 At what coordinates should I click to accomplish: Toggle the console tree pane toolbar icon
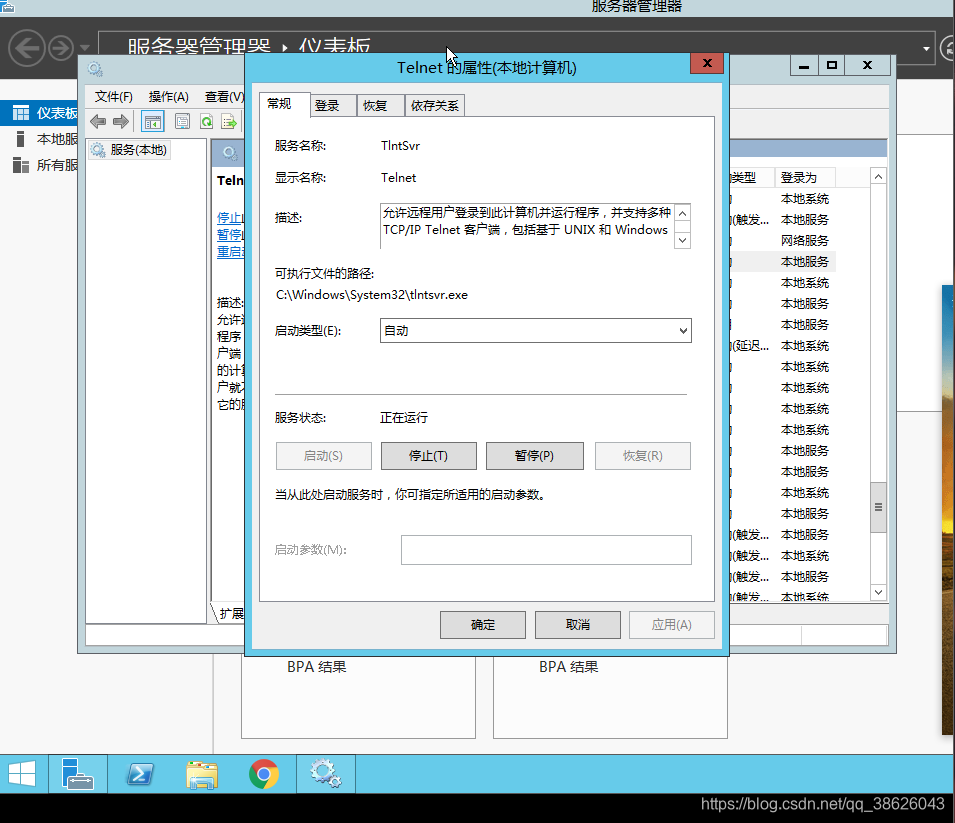pyautogui.click(x=152, y=121)
